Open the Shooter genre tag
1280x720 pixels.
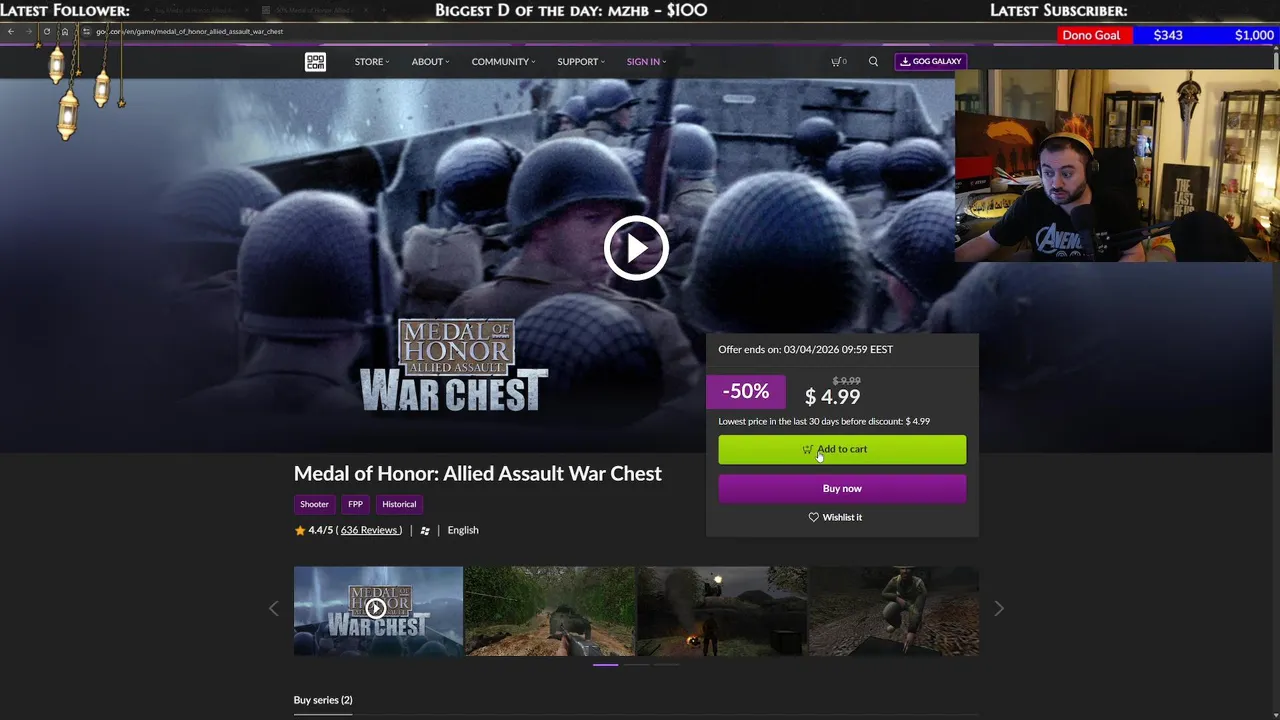coord(314,504)
